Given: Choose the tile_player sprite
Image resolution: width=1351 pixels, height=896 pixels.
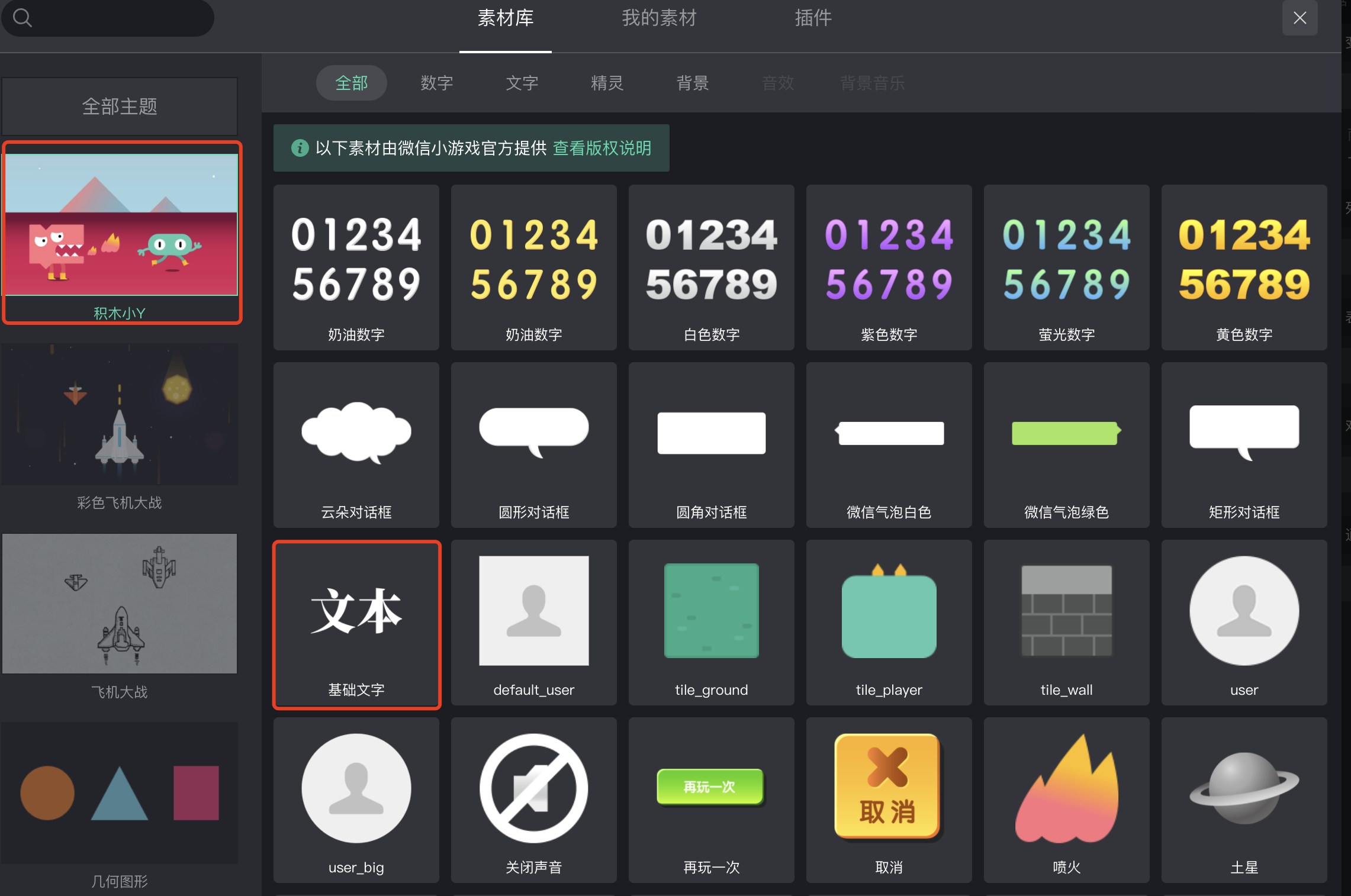Looking at the screenshot, I should coord(889,621).
